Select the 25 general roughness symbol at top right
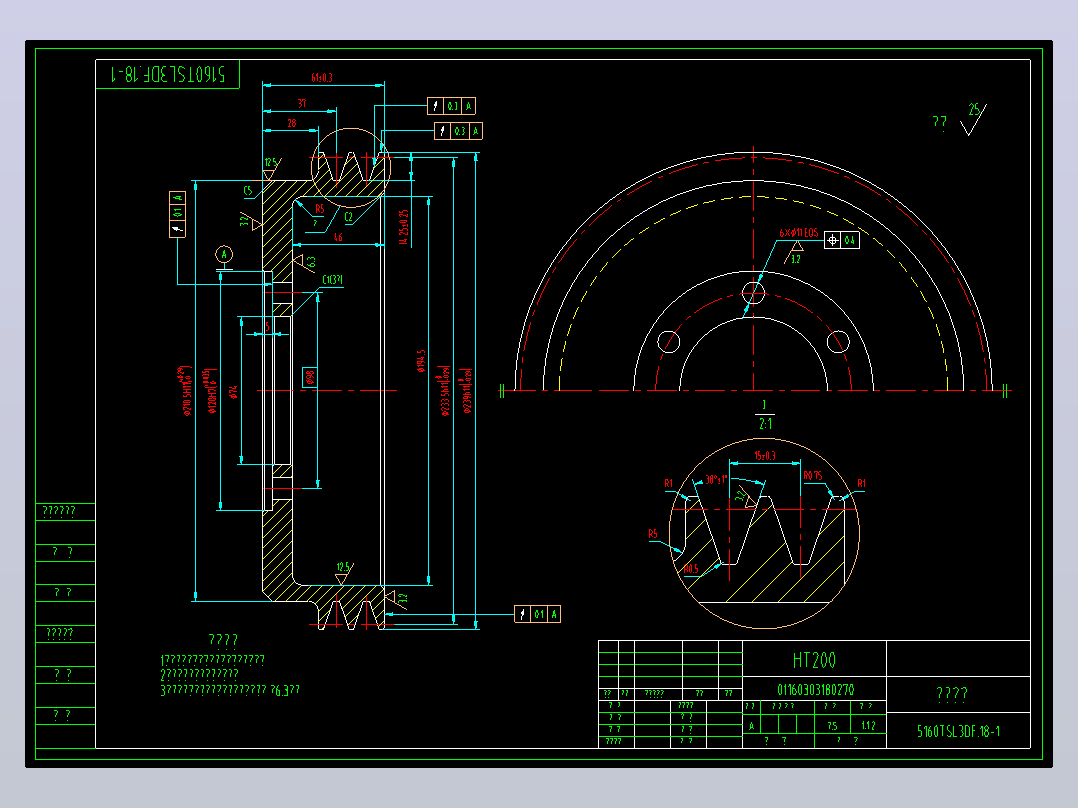The image size is (1078, 808). [x=975, y=118]
